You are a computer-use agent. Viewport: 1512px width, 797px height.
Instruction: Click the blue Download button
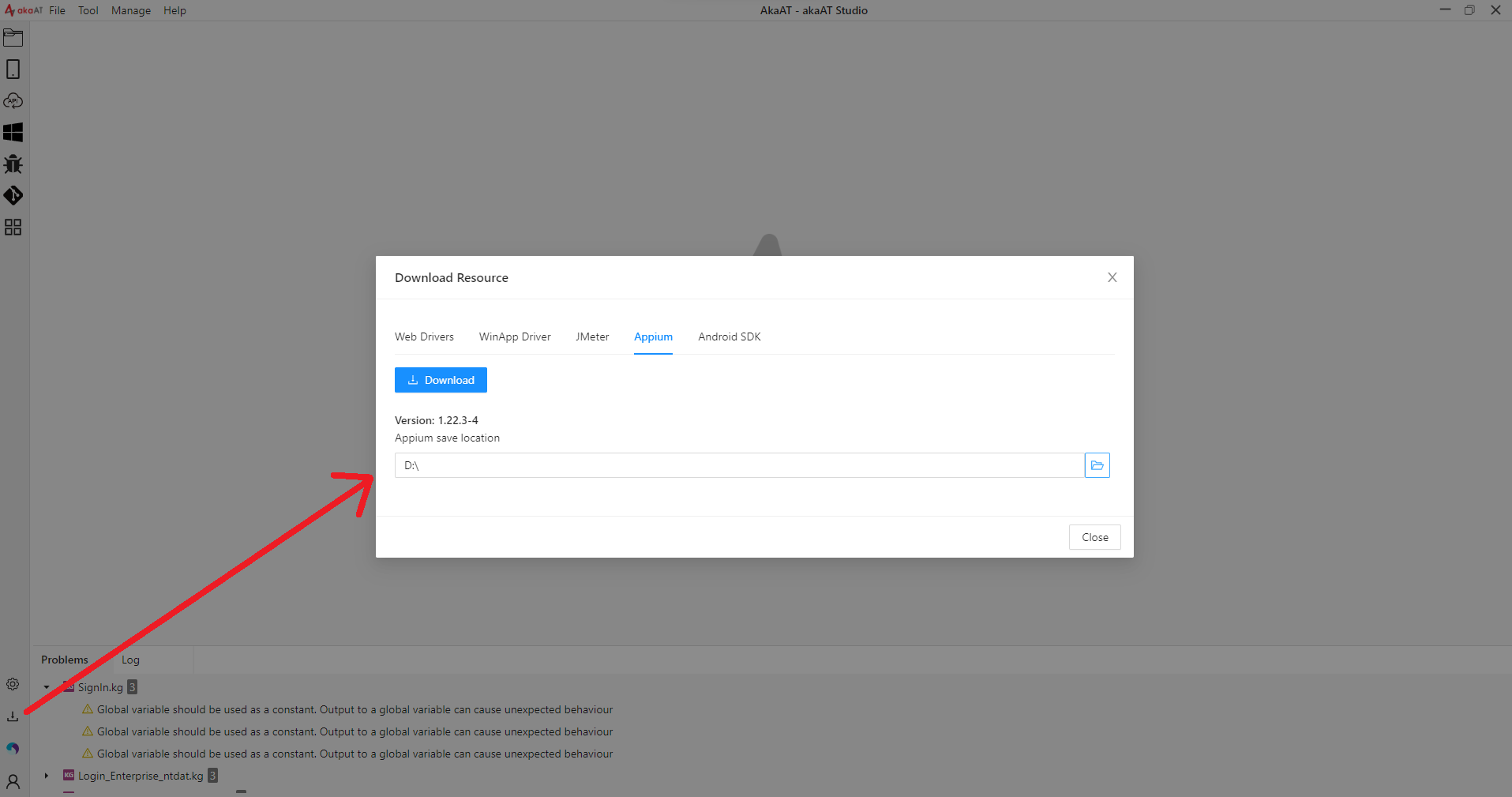pyautogui.click(x=441, y=380)
